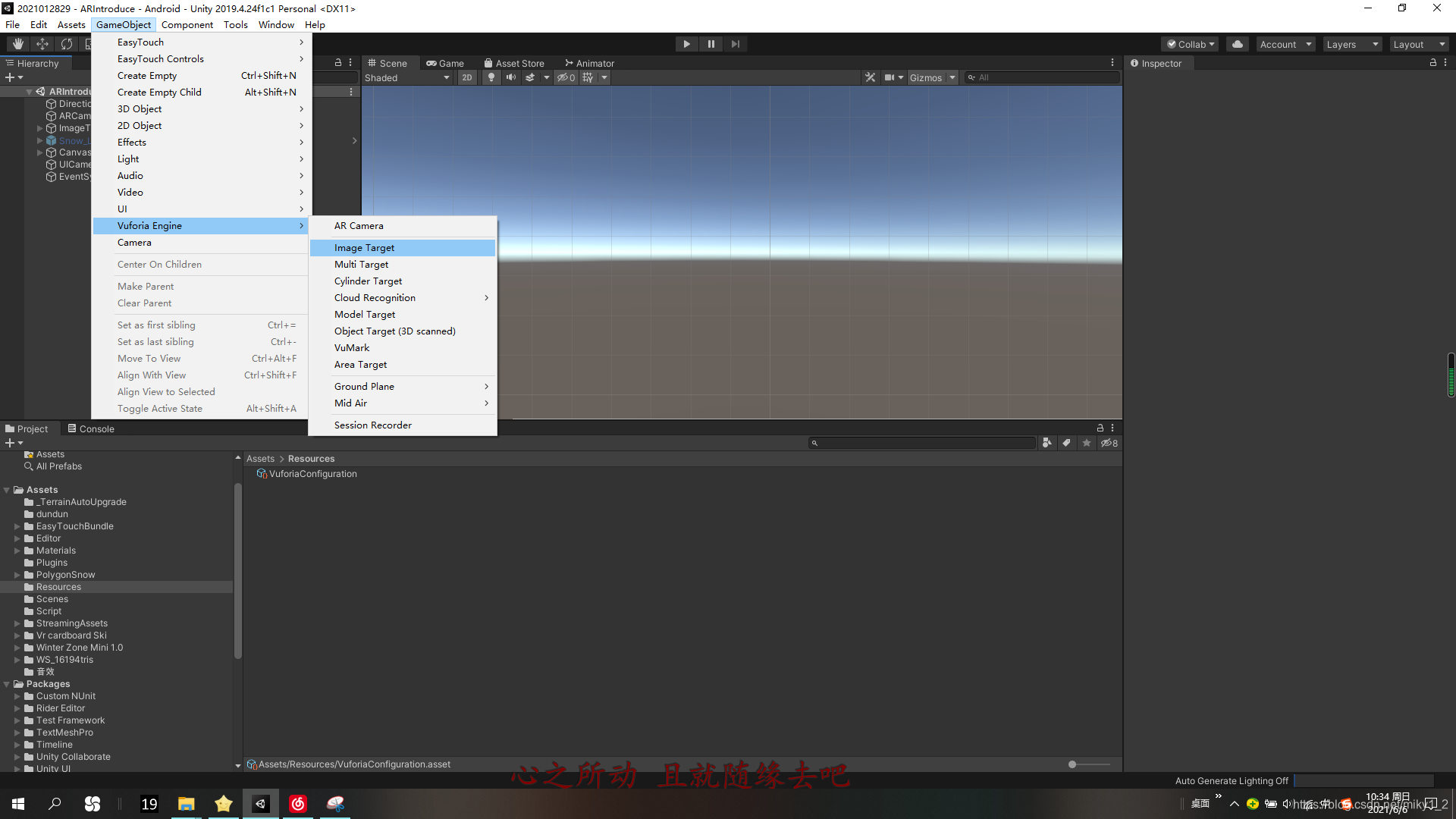The height and width of the screenshot is (819, 1456).
Task: Open Layout dropdown
Action: [x=1419, y=44]
